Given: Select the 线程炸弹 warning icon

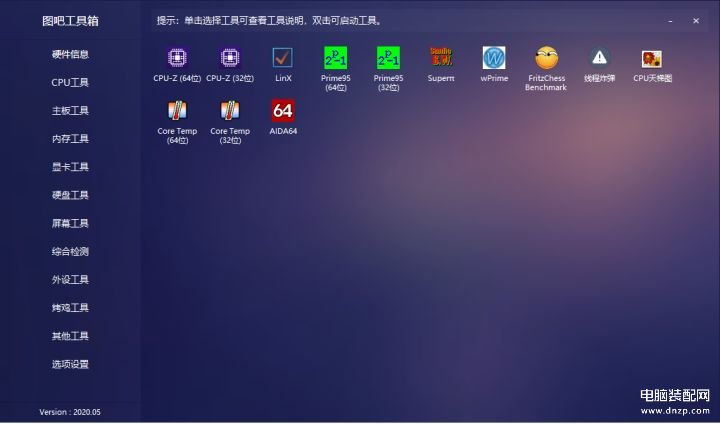Looking at the screenshot, I should tap(599, 58).
